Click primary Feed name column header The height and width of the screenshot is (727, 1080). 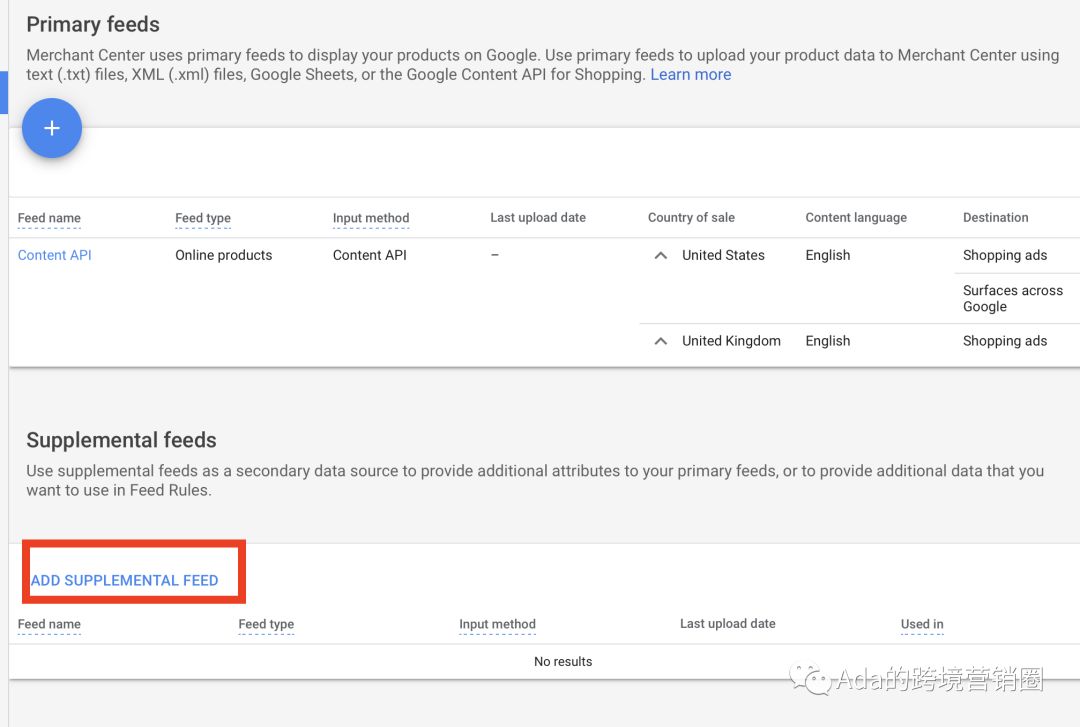tap(49, 218)
